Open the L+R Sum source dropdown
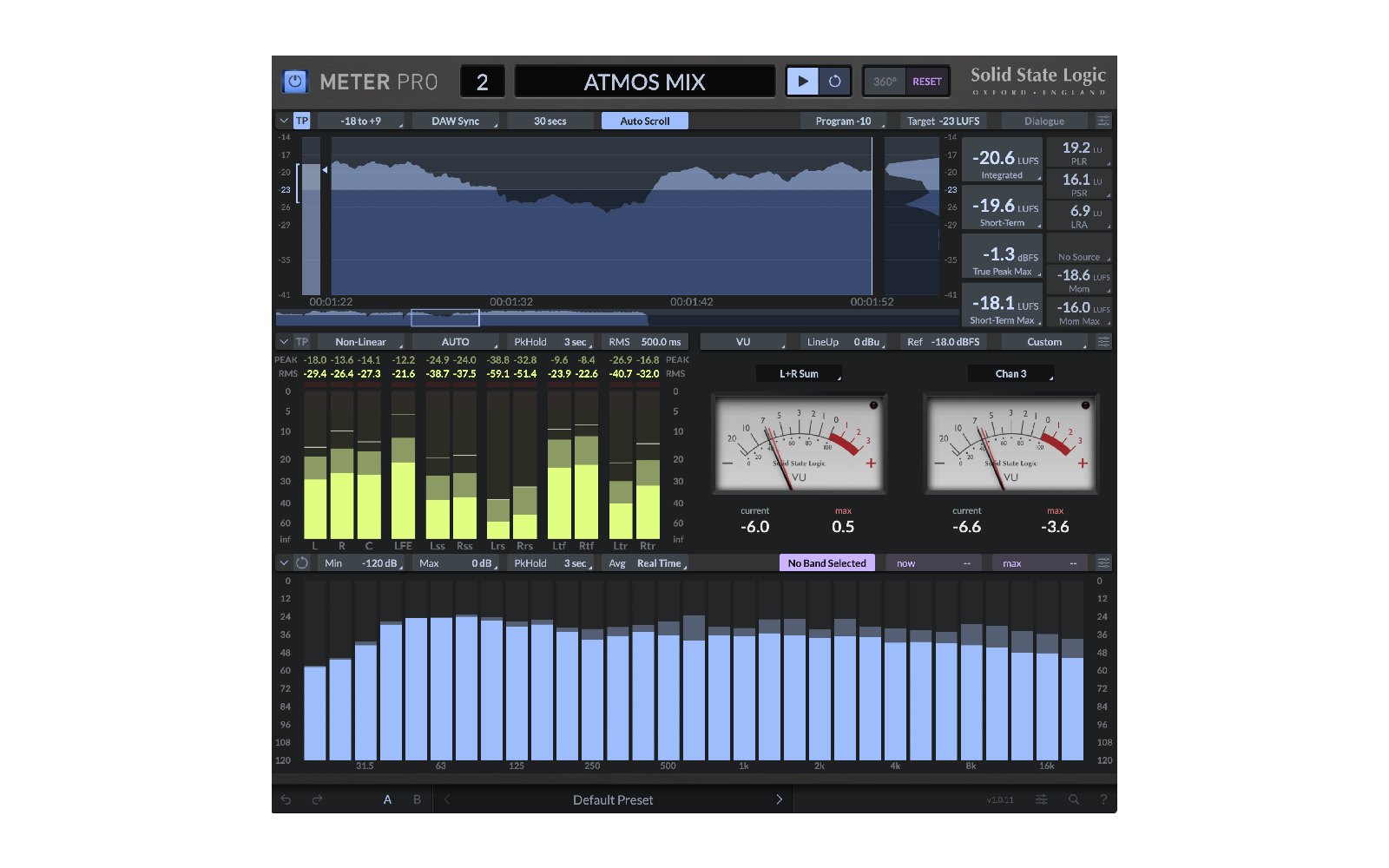 click(799, 374)
